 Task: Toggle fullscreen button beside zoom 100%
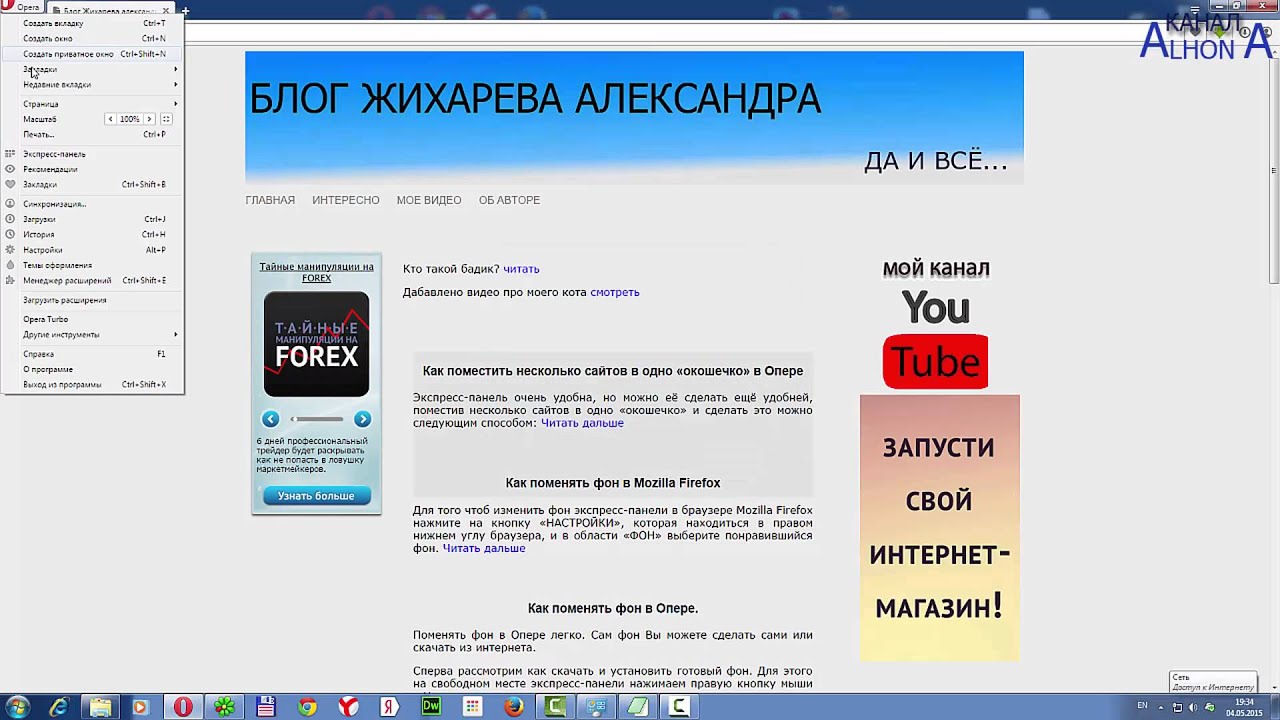point(166,119)
